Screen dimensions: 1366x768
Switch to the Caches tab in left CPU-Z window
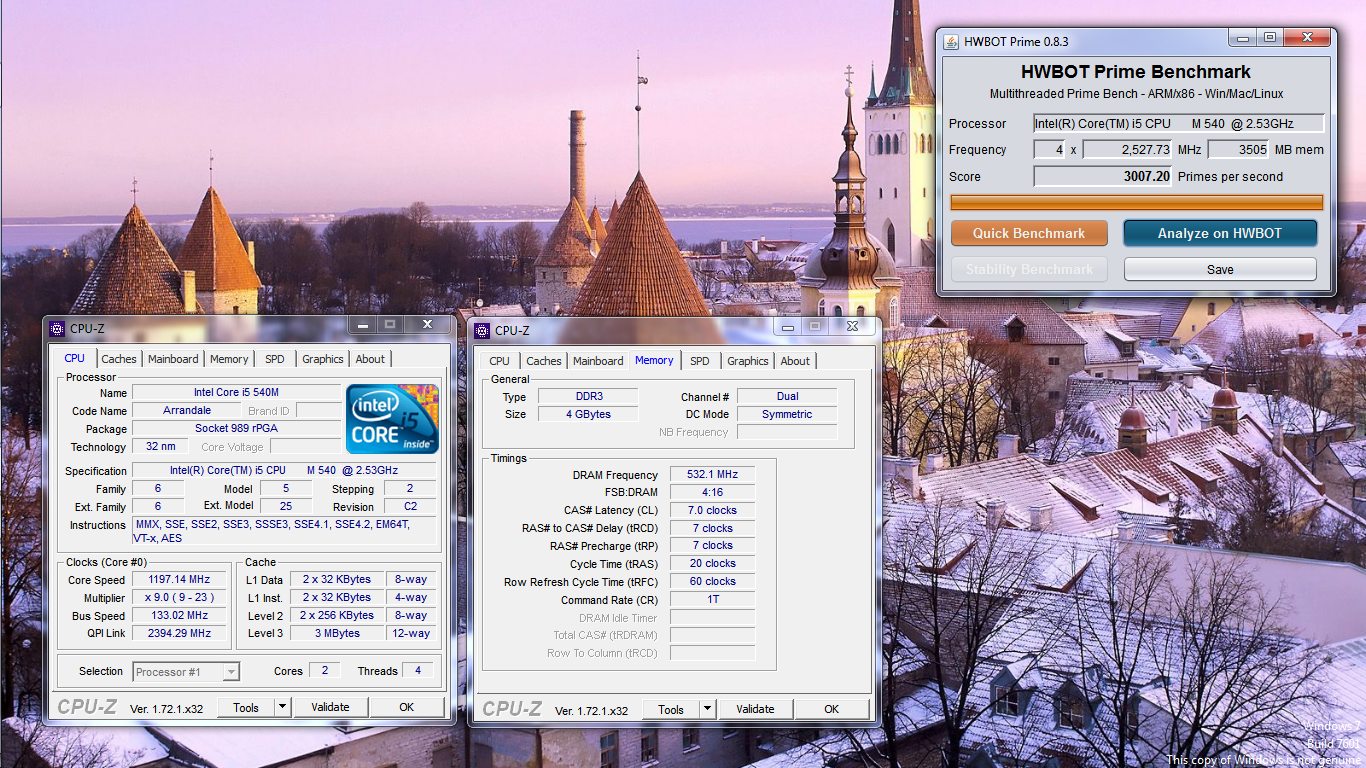point(119,359)
